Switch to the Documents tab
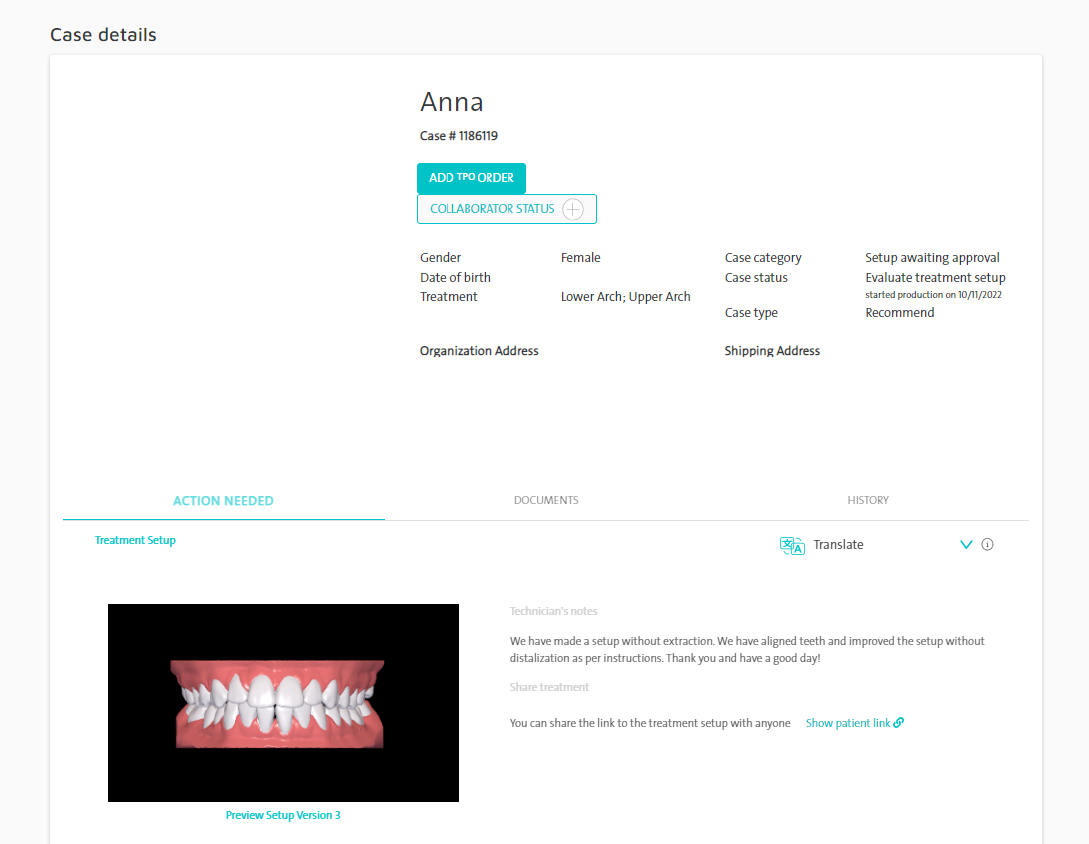 click(546, 500)
